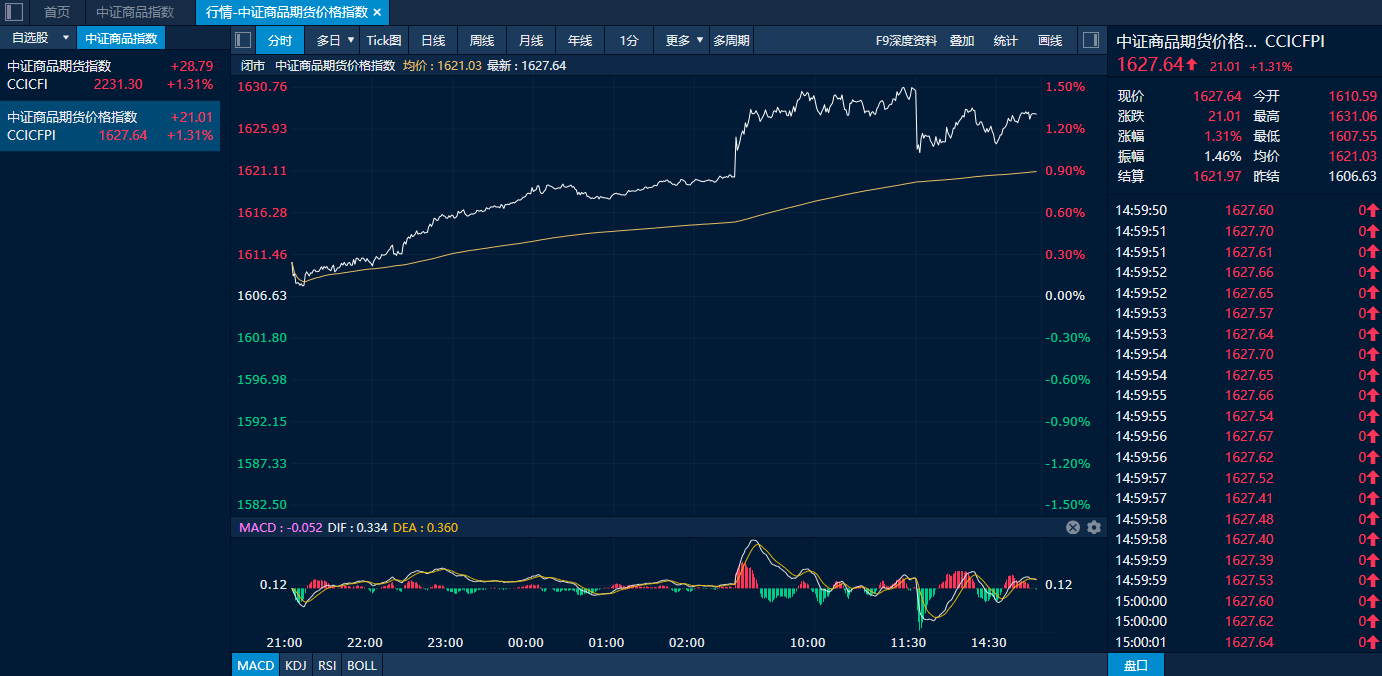Open MACD indicator settings gear
The image size is (1382, 676).
[x=1094, y=527]
